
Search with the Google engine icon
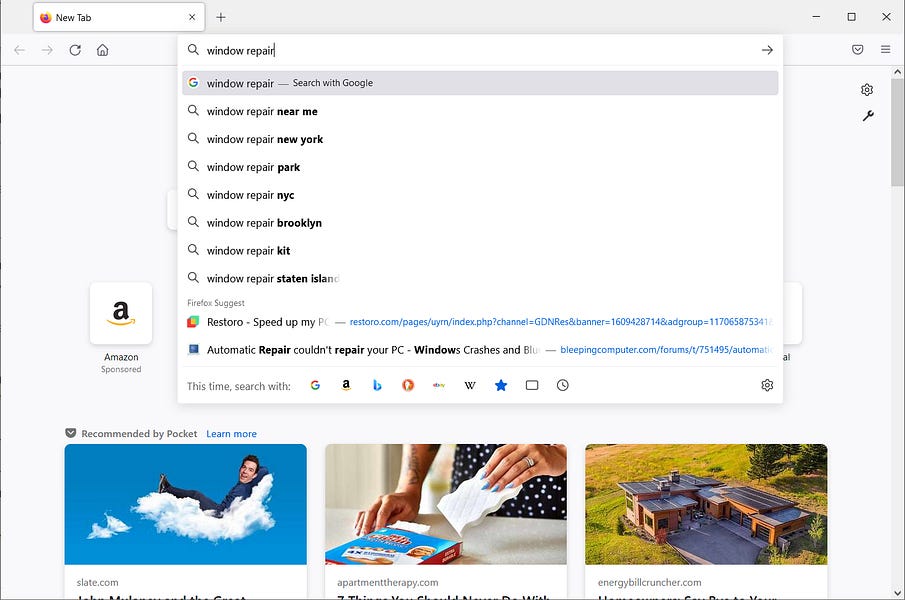point(315,385)
